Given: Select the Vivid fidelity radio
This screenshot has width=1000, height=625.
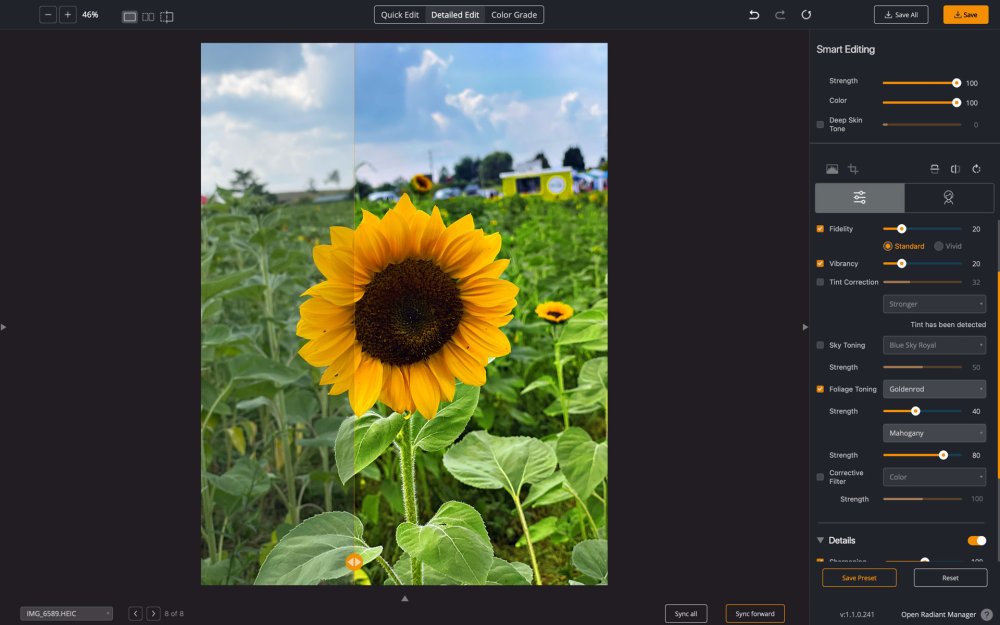Looking at the screenshot, I should (x=938, y=246).
